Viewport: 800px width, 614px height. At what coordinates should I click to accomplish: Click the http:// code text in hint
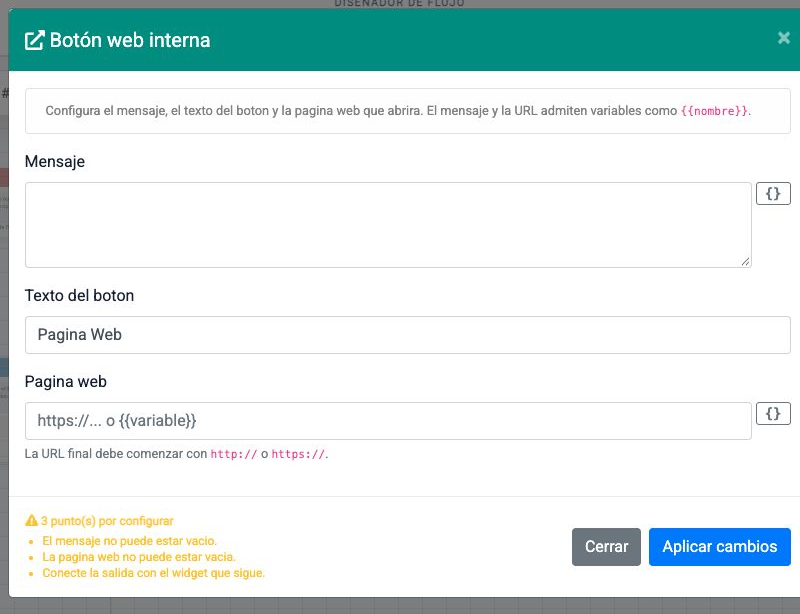[x=234, y=454]
